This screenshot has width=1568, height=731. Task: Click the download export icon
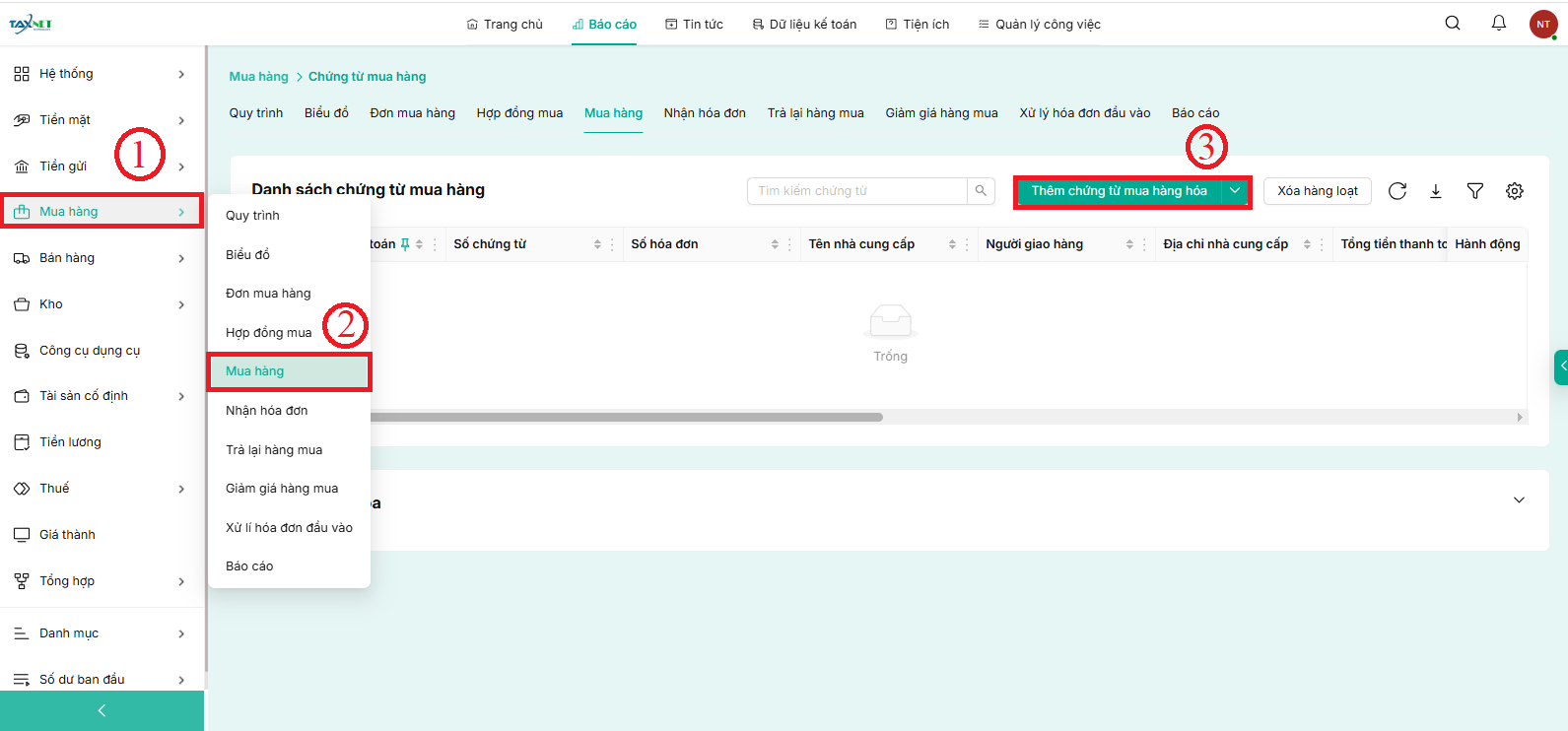(x=1436, y=191)
